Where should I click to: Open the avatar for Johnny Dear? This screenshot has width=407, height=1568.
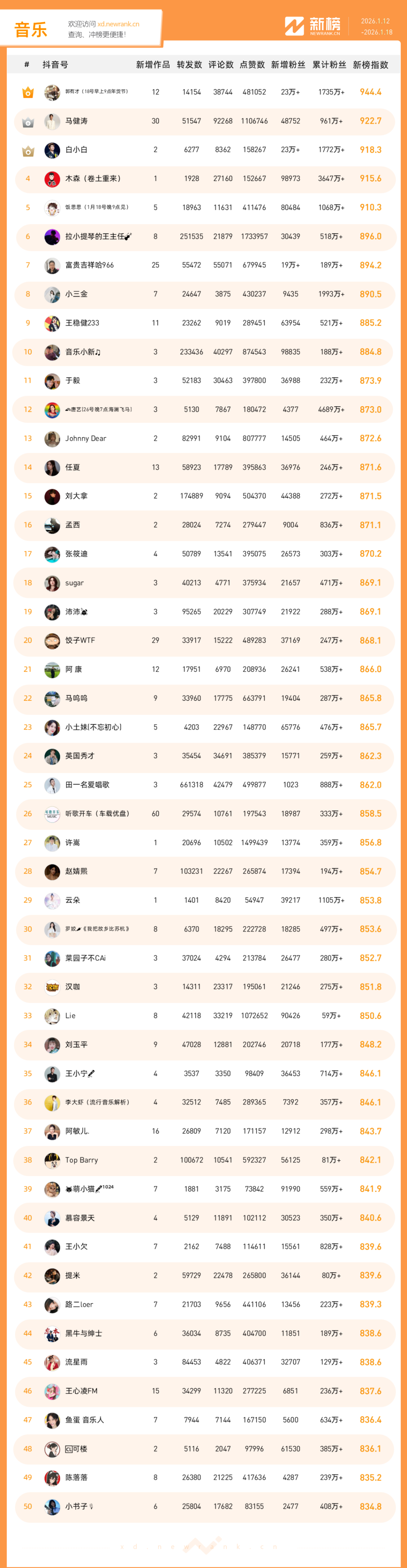52,439
